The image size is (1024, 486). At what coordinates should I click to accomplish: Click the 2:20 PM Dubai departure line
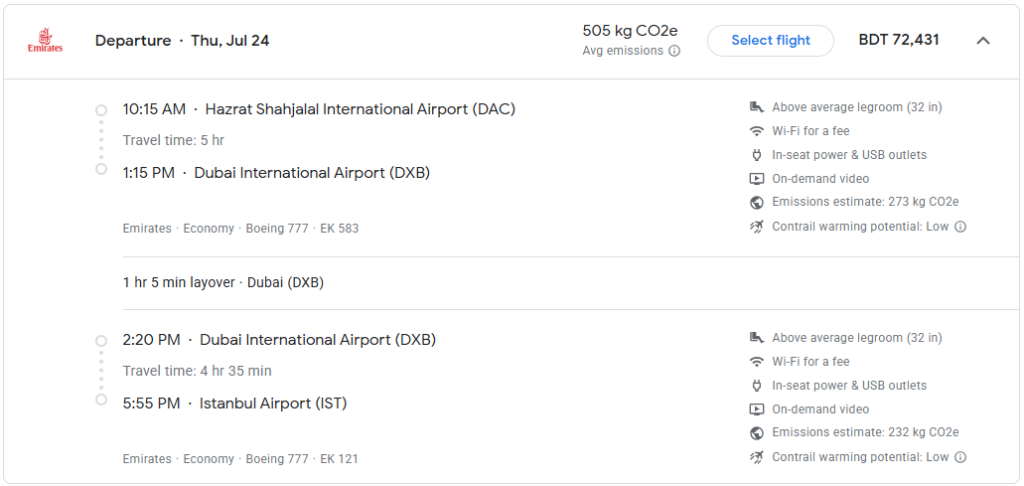[279, 340]
